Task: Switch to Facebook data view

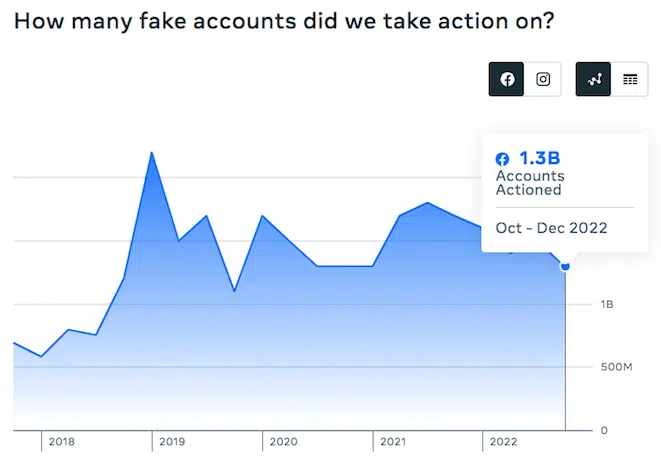Action: pos(507,80)
